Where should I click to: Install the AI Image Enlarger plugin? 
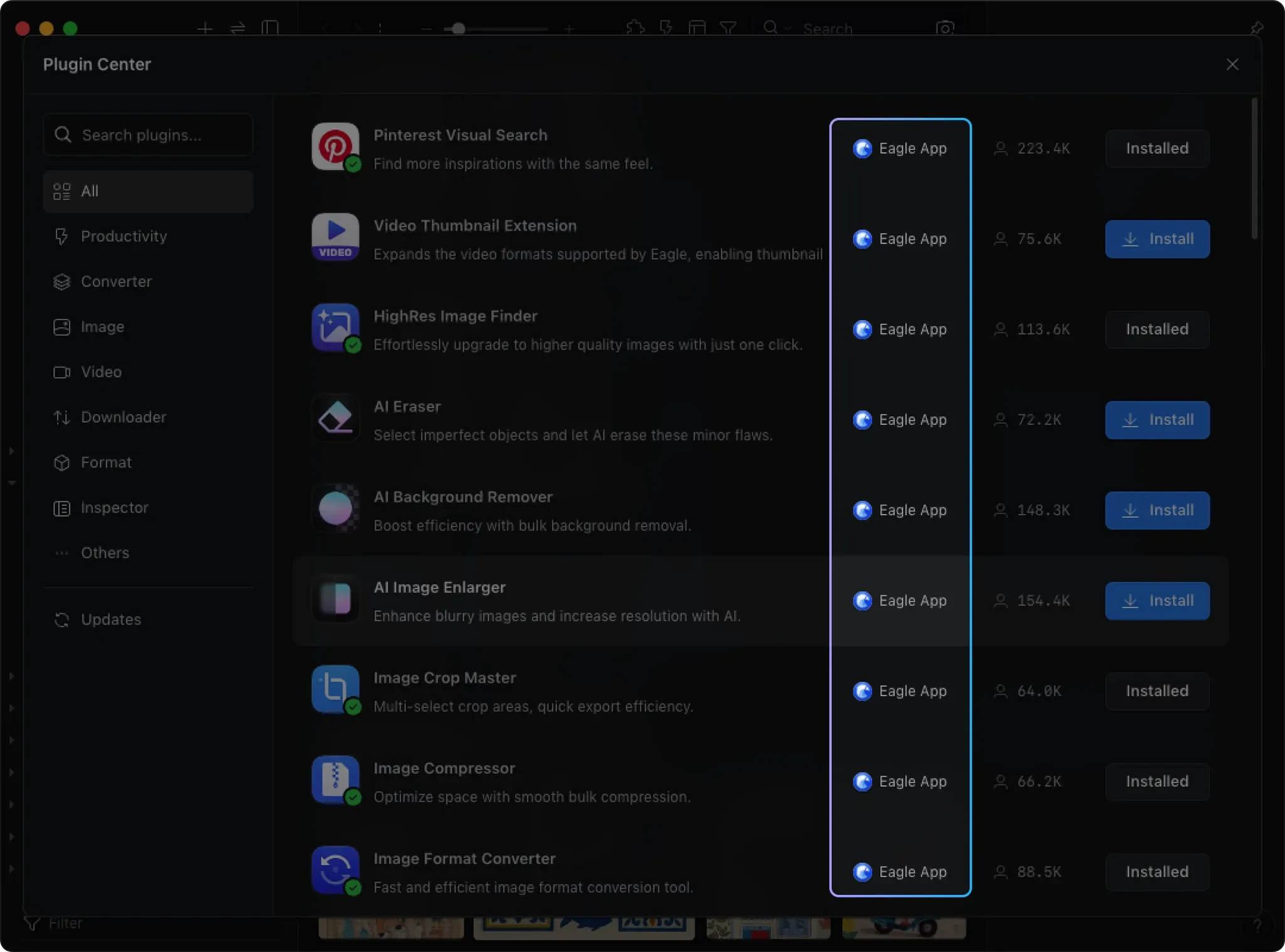(1157, 601)
